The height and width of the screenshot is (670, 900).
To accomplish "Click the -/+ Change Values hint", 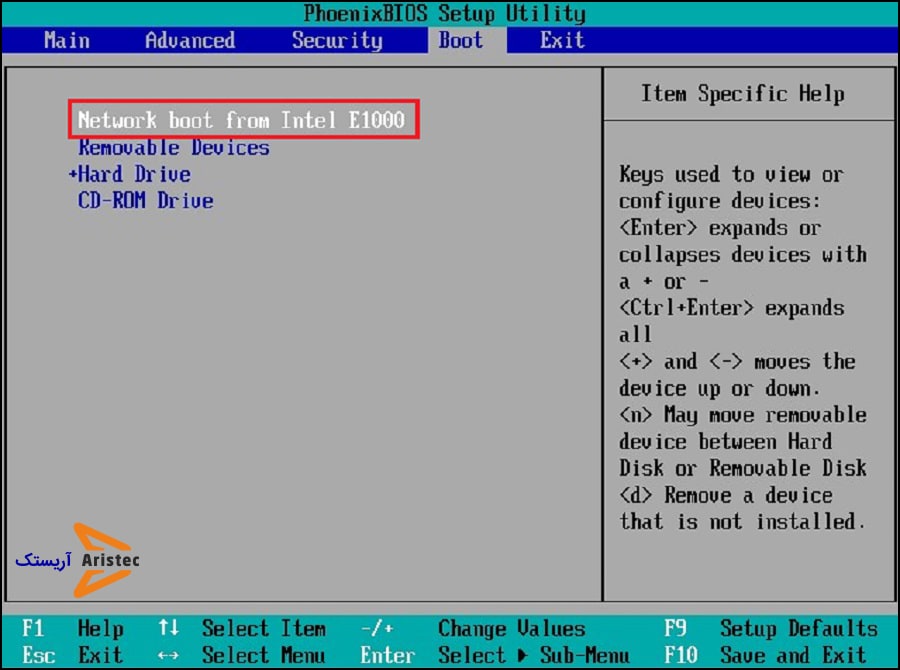I will [472, 629].
